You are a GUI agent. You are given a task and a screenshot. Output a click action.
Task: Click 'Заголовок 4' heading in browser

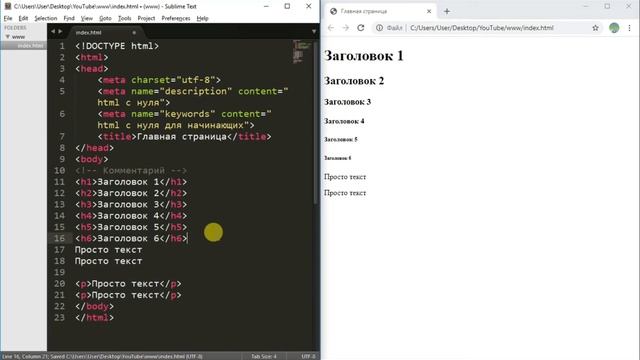(344, 121)
